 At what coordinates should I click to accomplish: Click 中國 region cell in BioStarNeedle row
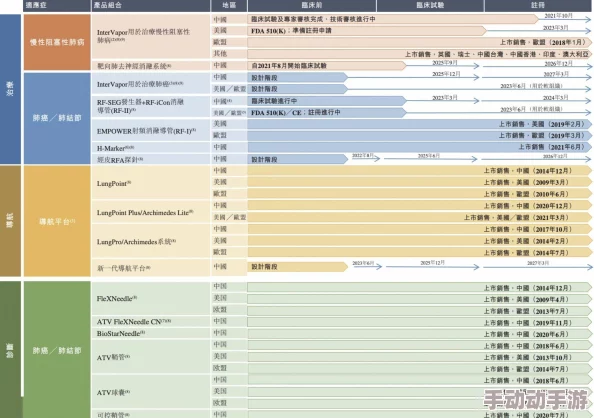(x=229, y=333)
